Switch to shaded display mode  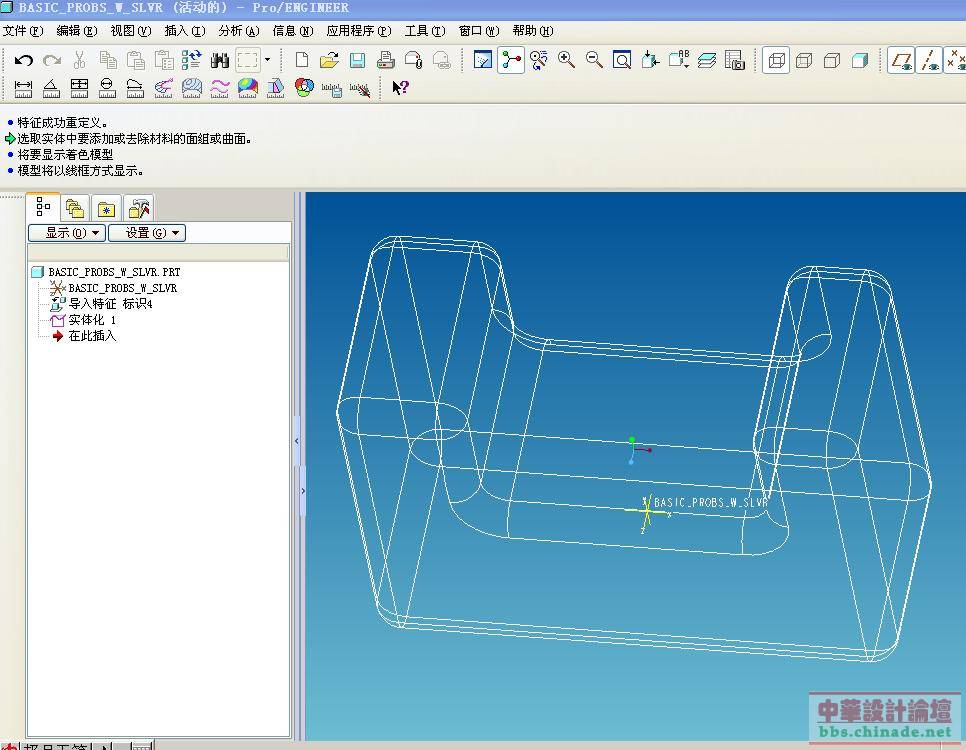[860, 60]
